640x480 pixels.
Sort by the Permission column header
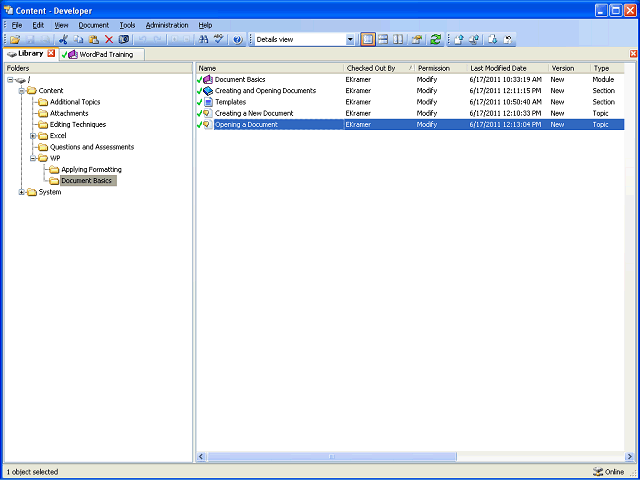(x=441, y=69)
